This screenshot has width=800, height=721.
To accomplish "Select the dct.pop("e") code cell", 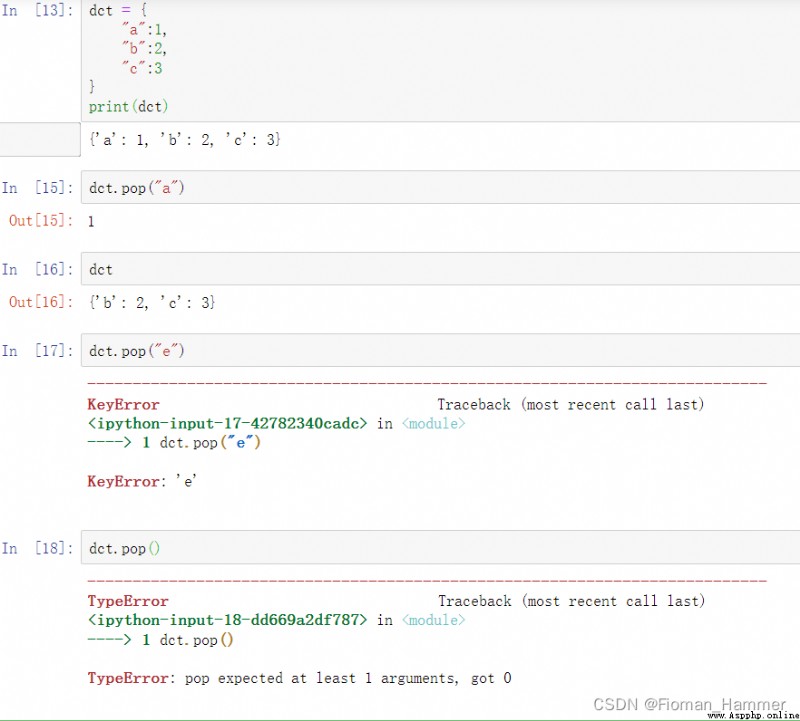I will tap(440, 351).
